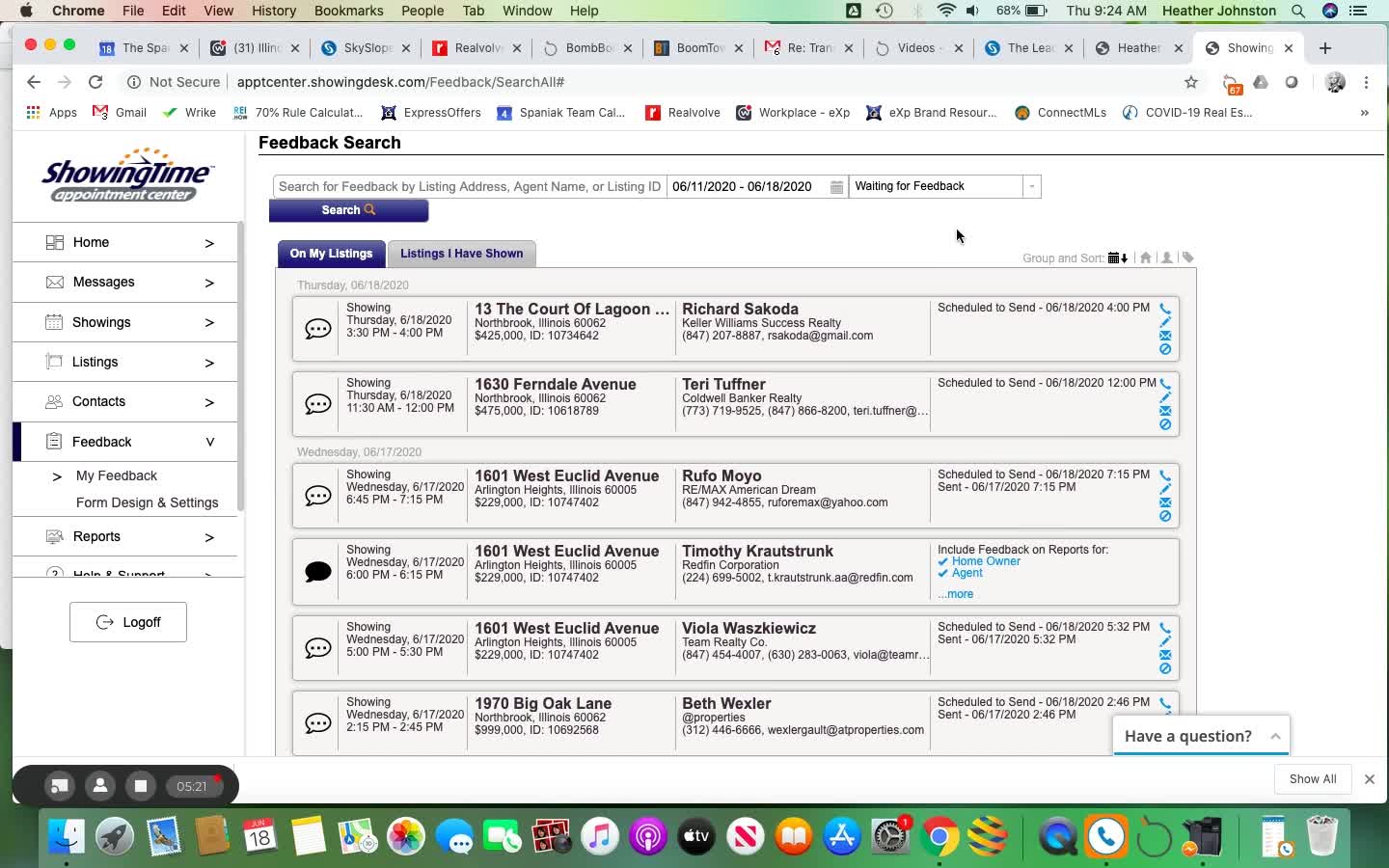Click envelope icon on Rufo Moyo row
The height and width of the screenshot is (868, 1389).
(x=1165, y=502)
